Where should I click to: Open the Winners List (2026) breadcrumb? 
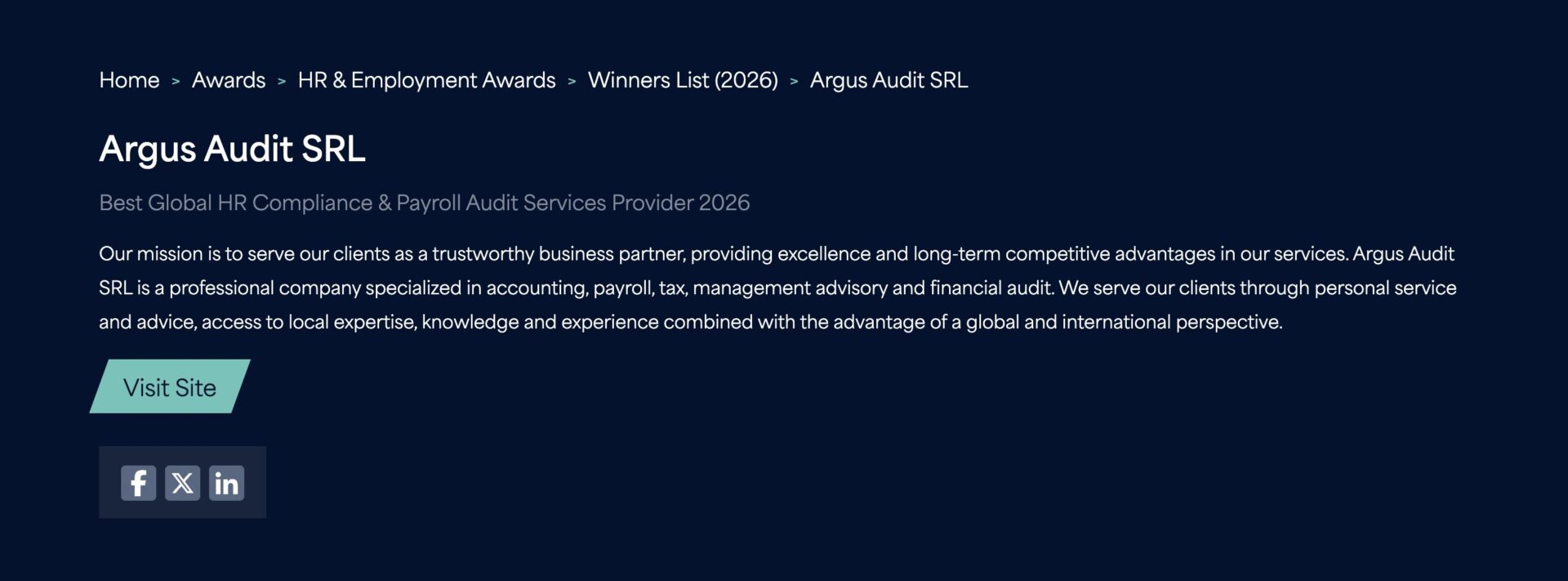point(683,80)
